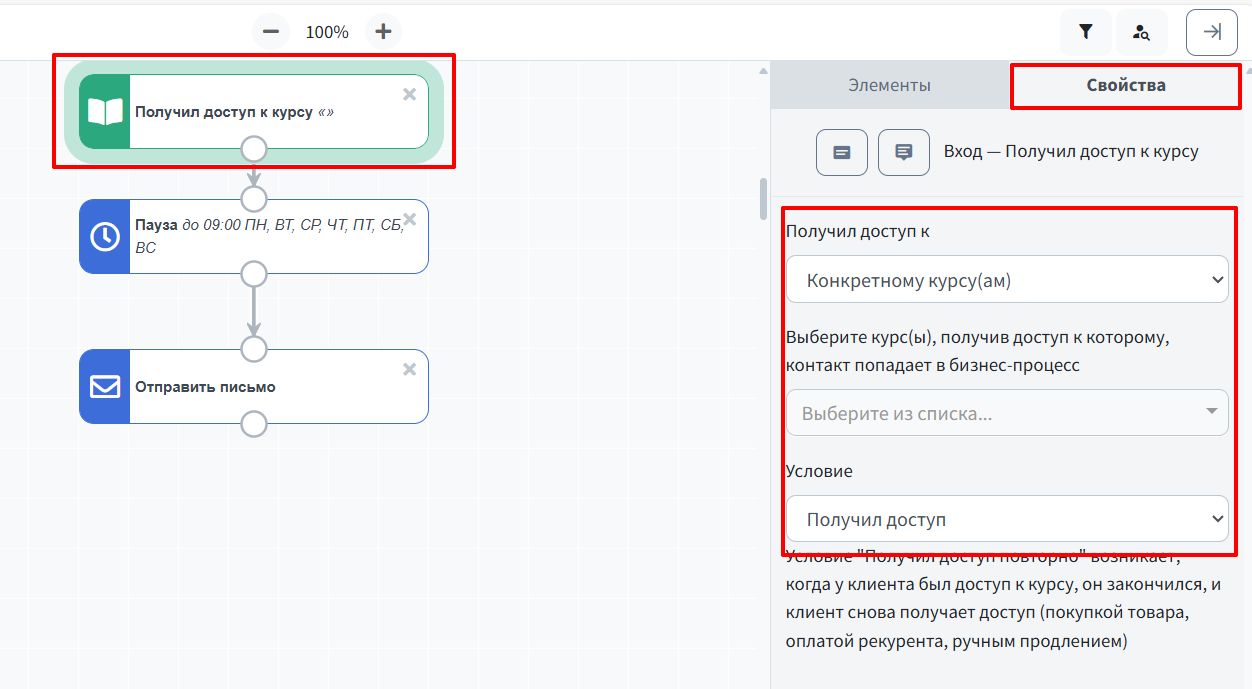Switch to the Элементы tab
This screenshot has height=689, width=1252.
(x=889, y=85)
